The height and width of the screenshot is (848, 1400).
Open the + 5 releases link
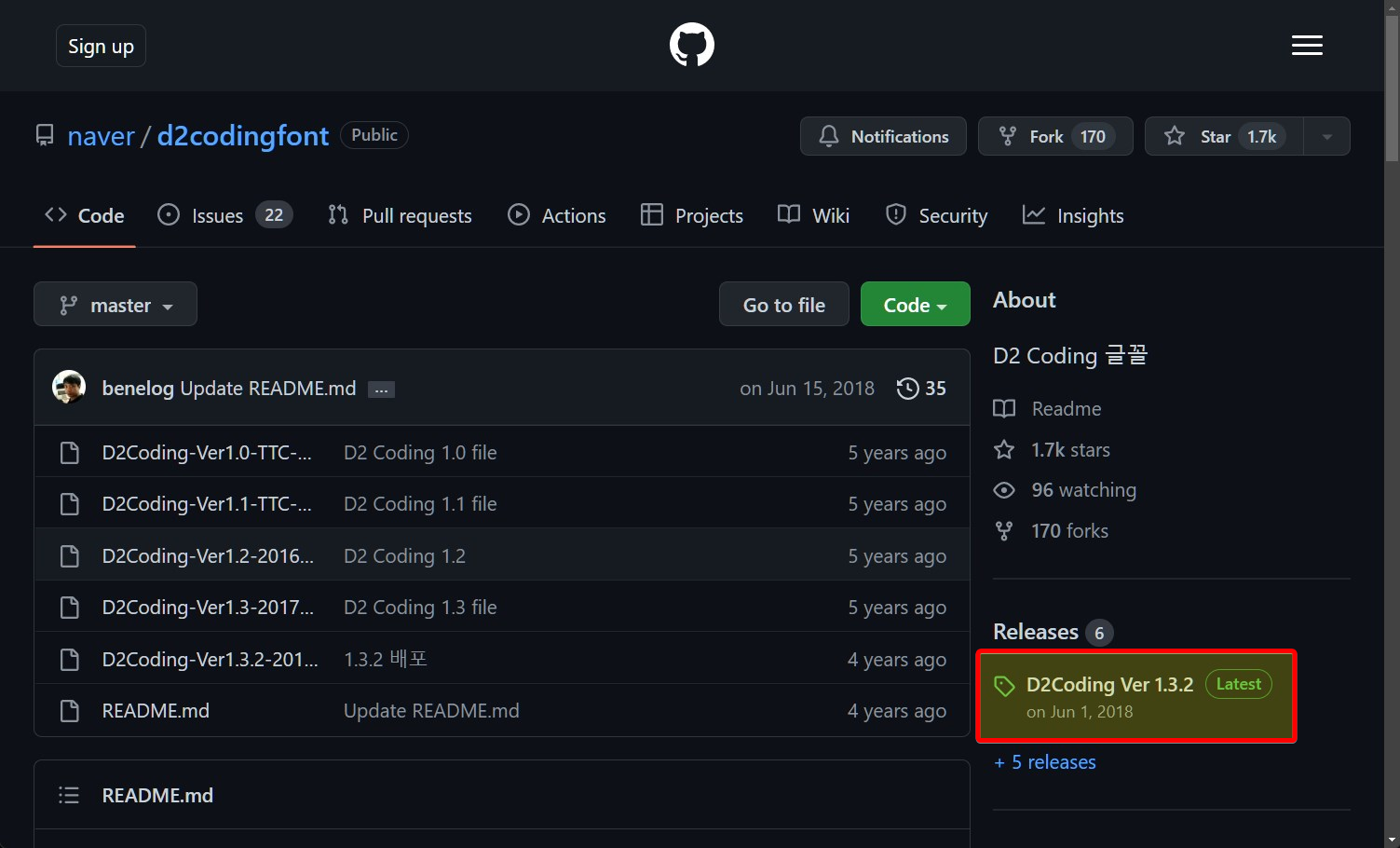(1045, 762)
